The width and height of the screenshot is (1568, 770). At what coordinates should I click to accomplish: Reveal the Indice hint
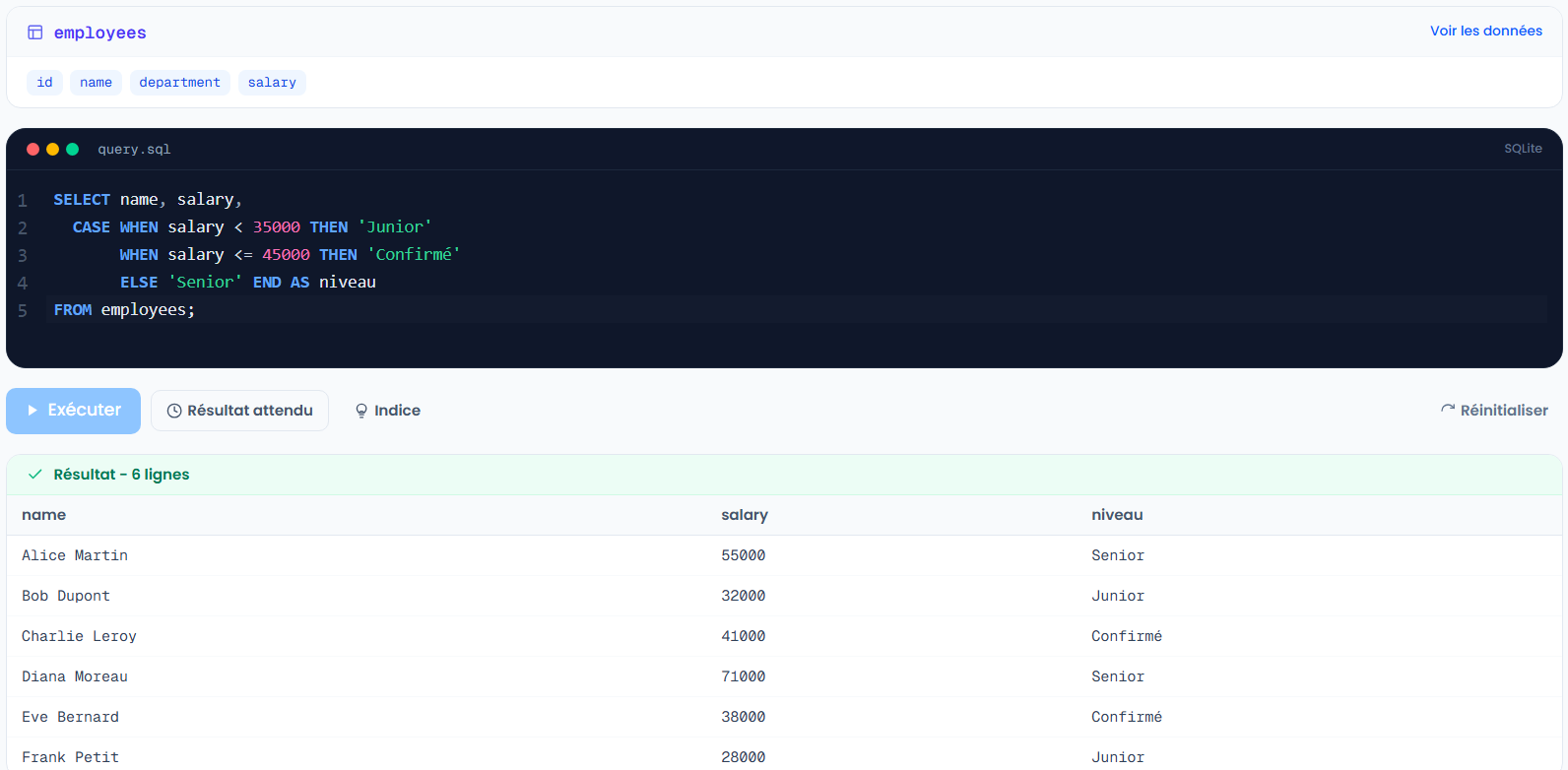point(388,411)
